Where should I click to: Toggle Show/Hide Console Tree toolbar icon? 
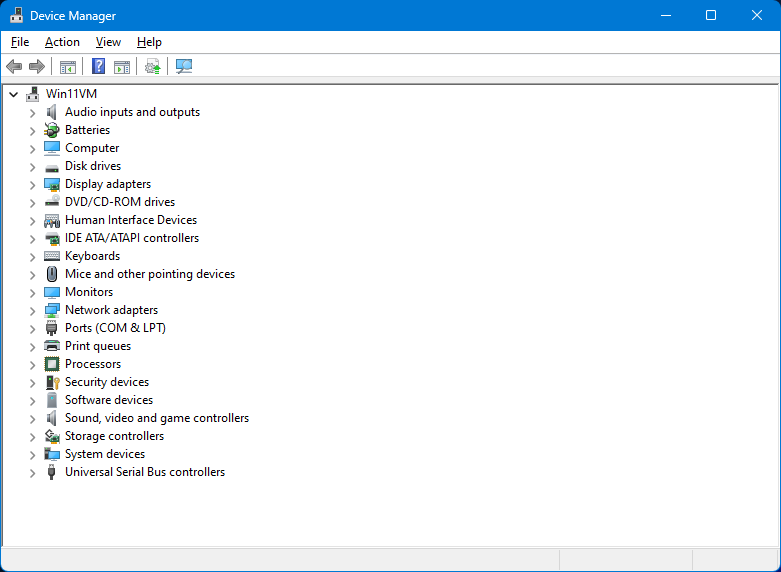point(68,67)
